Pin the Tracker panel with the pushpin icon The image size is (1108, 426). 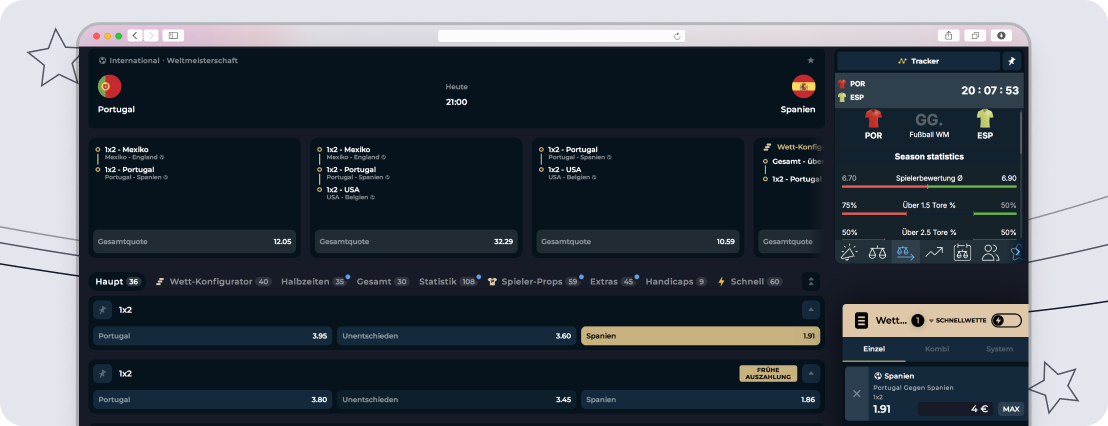pyautogui.click(x=1011, y=61)
